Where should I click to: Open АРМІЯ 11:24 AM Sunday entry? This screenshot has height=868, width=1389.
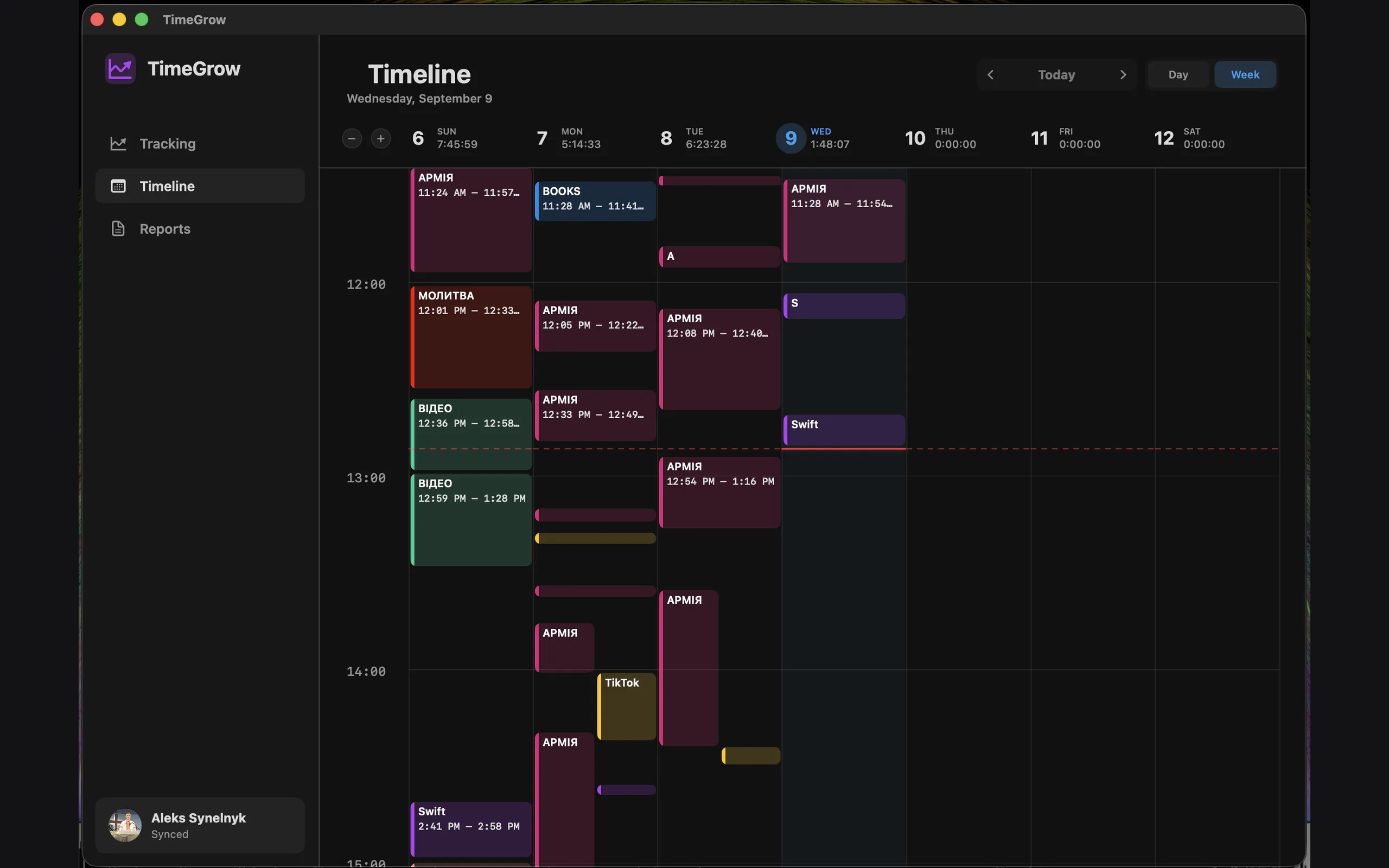(x=471, y=220)
